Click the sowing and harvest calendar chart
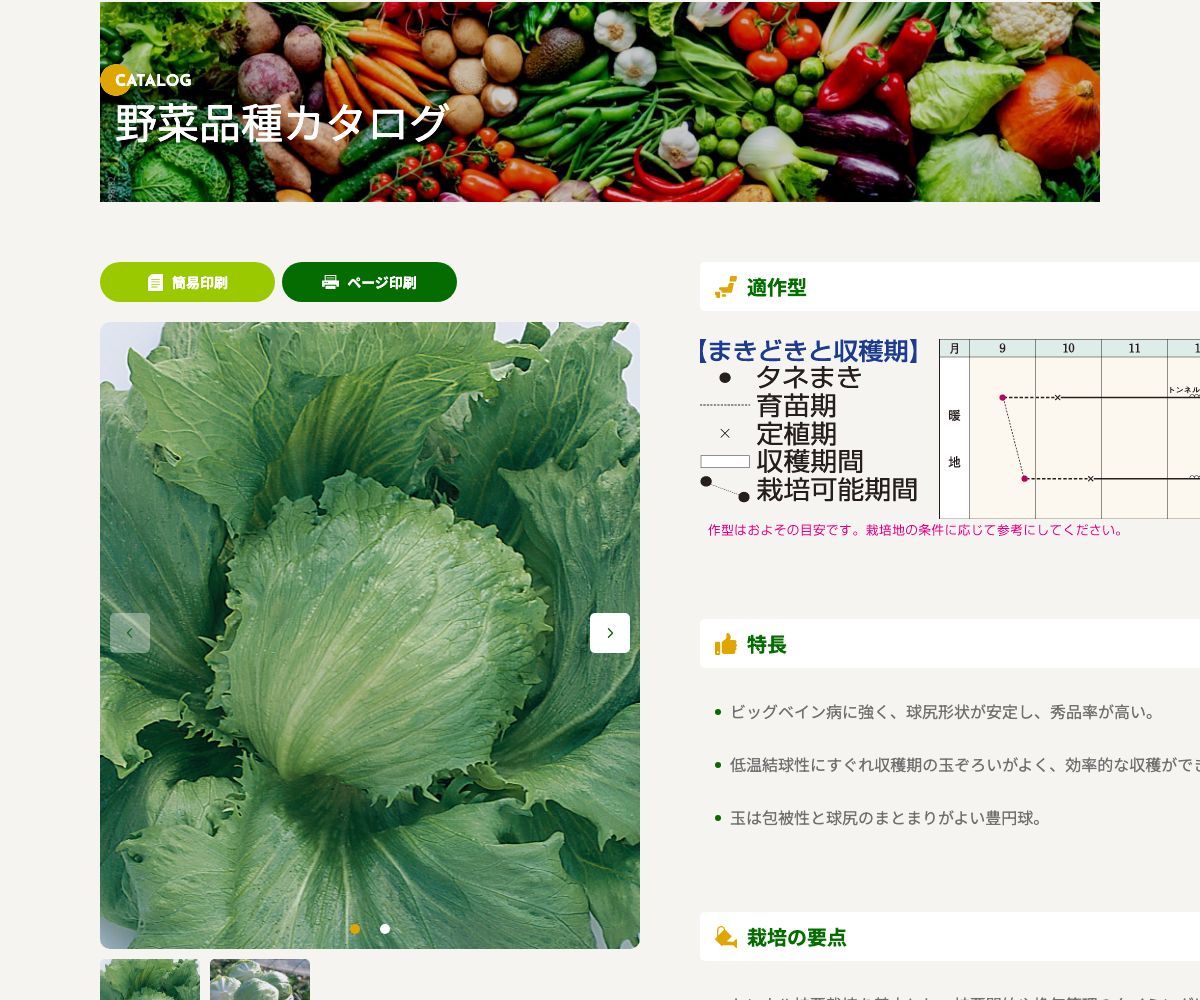 [1068, 428]
